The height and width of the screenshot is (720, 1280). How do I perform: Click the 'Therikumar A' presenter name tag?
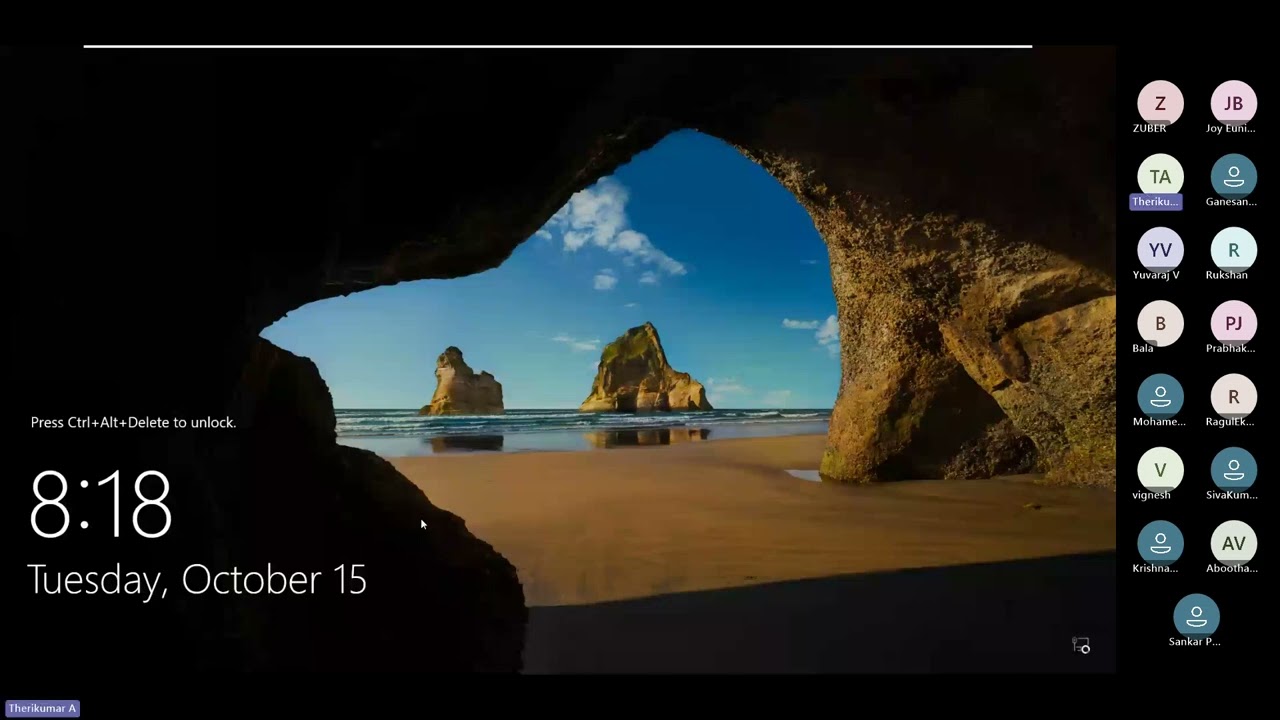click(42, 708)
